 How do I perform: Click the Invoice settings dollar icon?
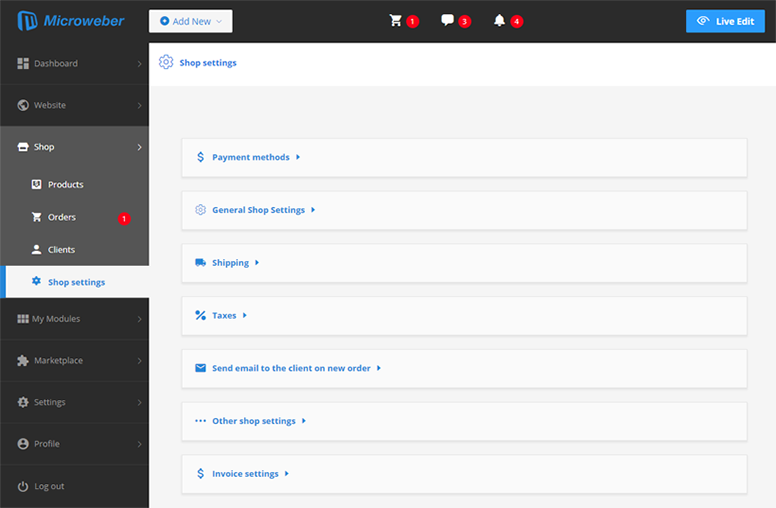(x=200, y=473)
